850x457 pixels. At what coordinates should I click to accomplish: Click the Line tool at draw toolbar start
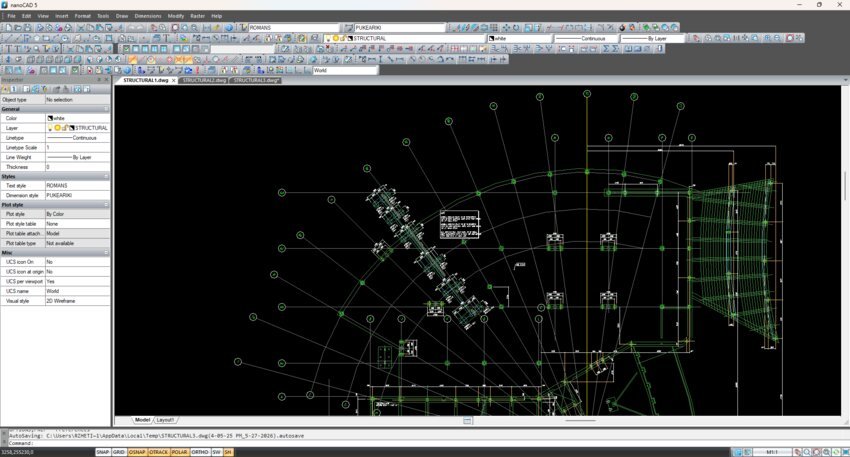8,38
